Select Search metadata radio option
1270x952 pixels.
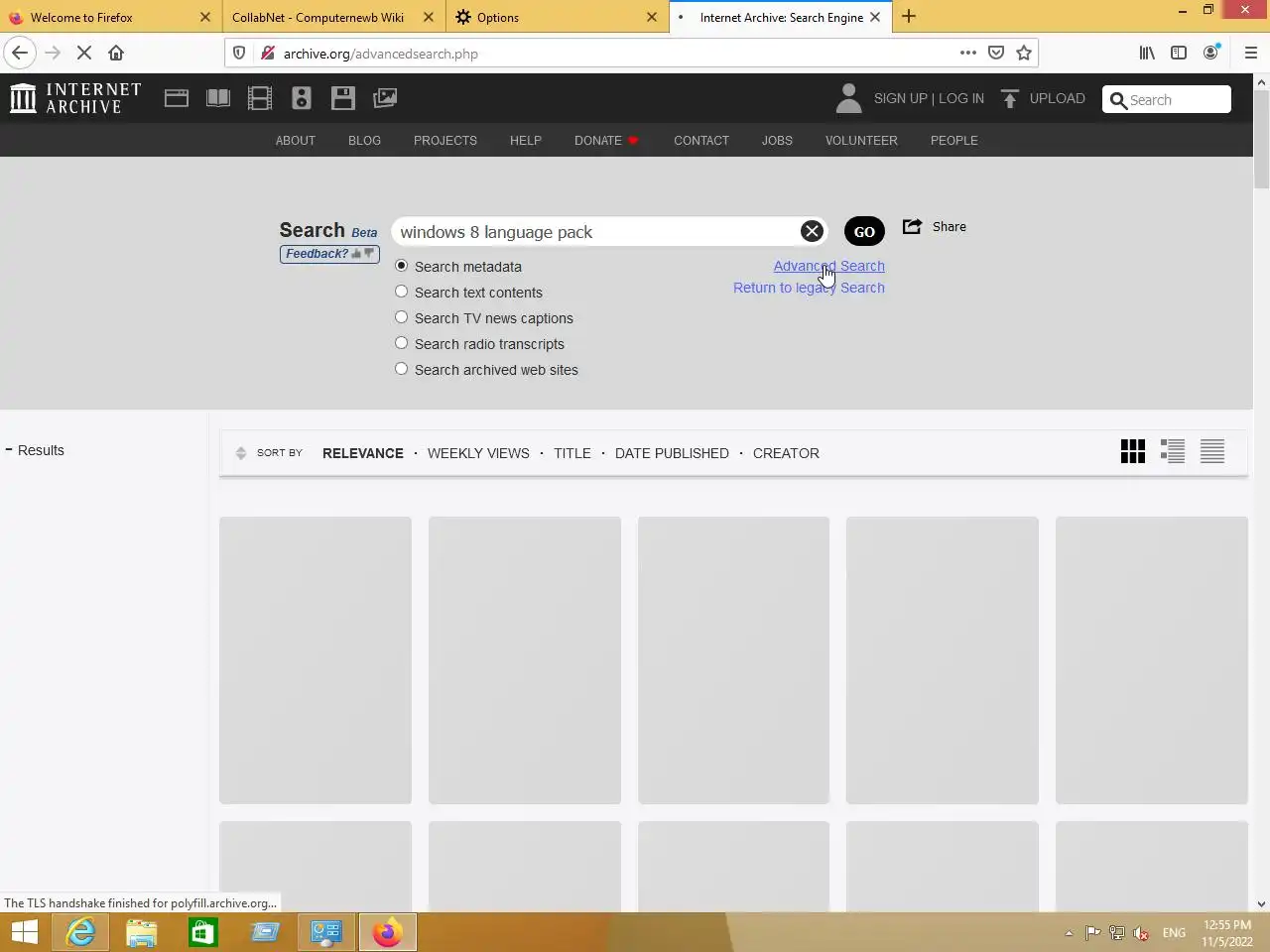(x=401, y=266)
